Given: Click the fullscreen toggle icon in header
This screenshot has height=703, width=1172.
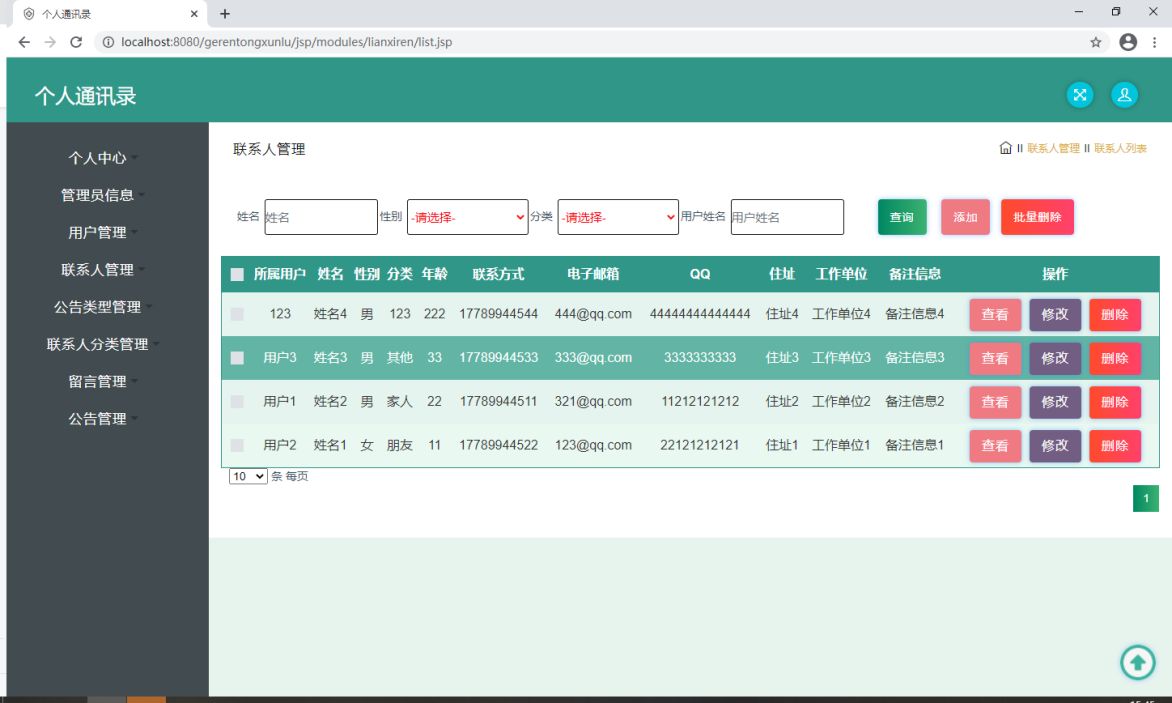Looking at the screenshot, I should [1080, 95].
